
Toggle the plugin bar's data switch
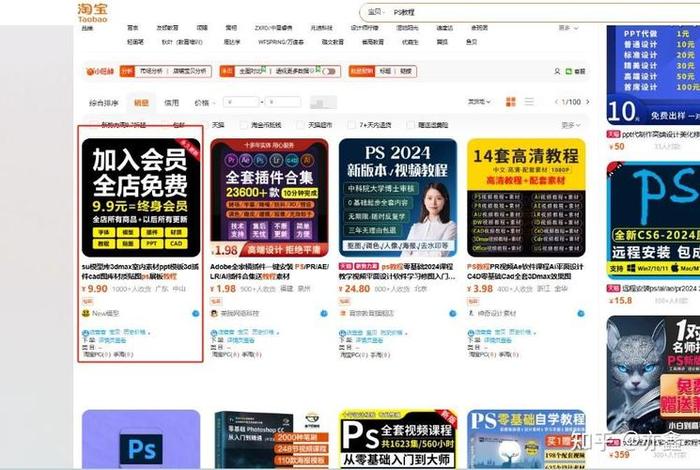(x=329, y=71)
